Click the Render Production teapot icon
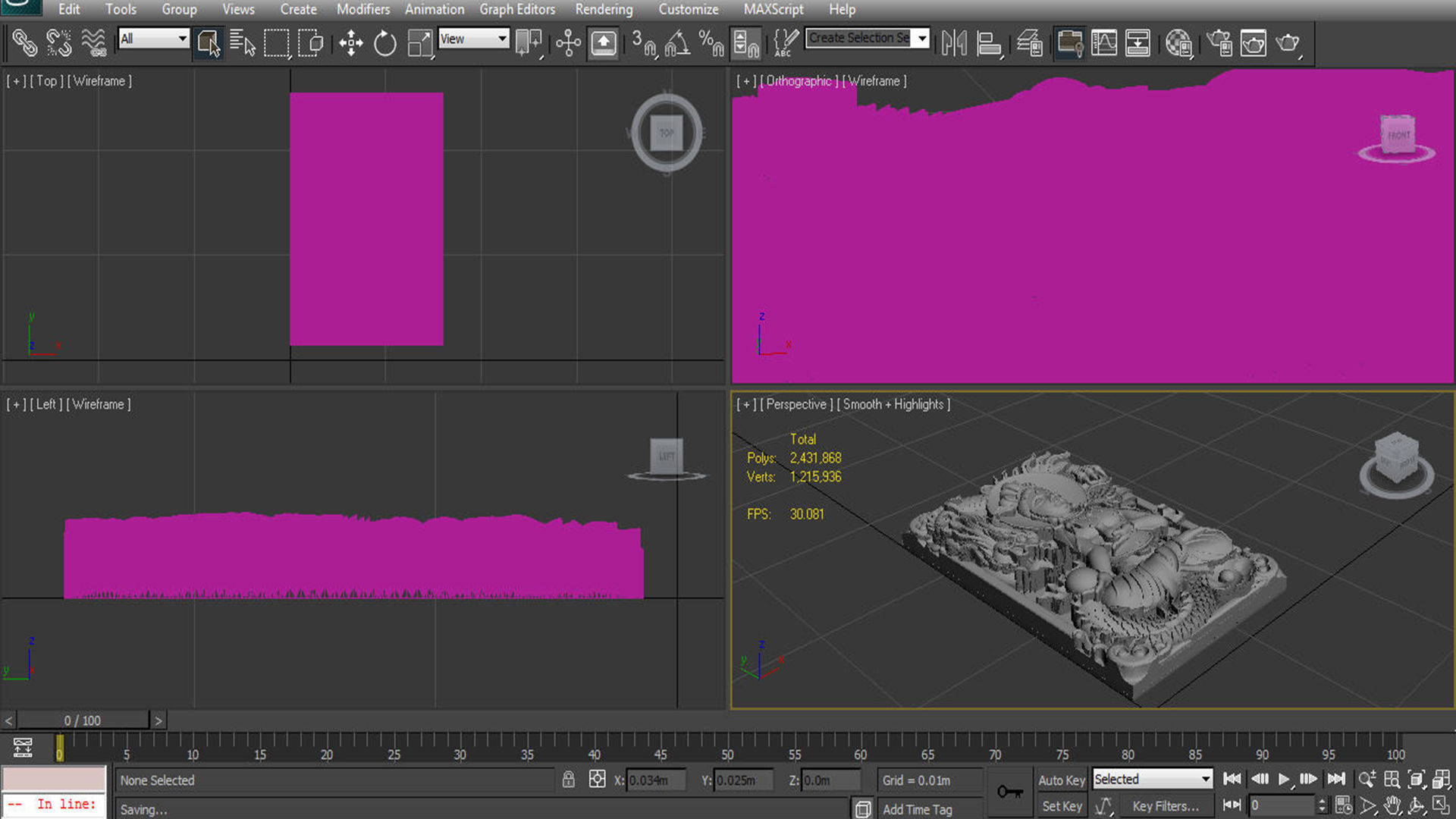Screen dimensions: 1456x819 [1288, 42]
